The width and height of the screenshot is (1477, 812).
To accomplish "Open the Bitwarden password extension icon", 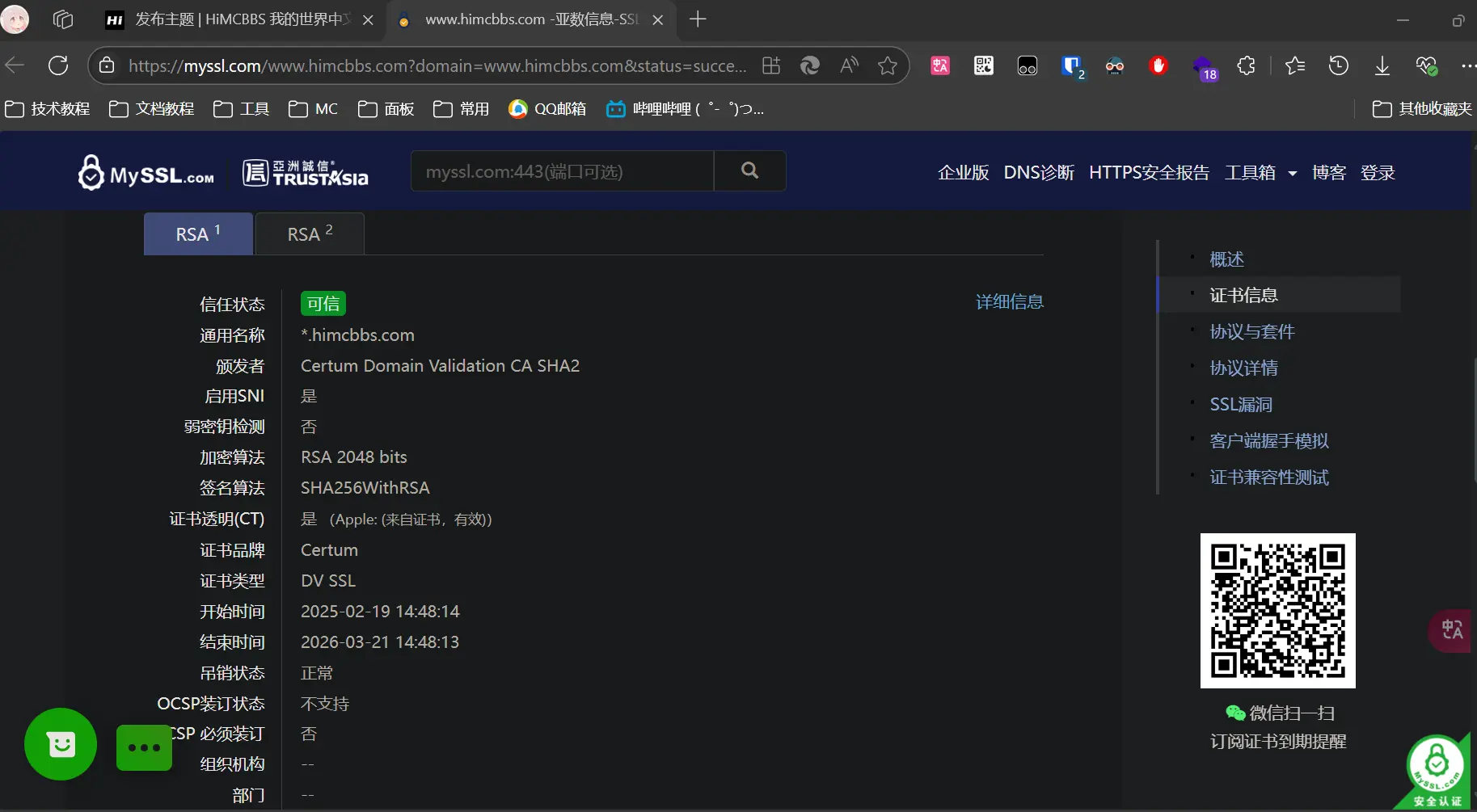I will coord(1071,65).
